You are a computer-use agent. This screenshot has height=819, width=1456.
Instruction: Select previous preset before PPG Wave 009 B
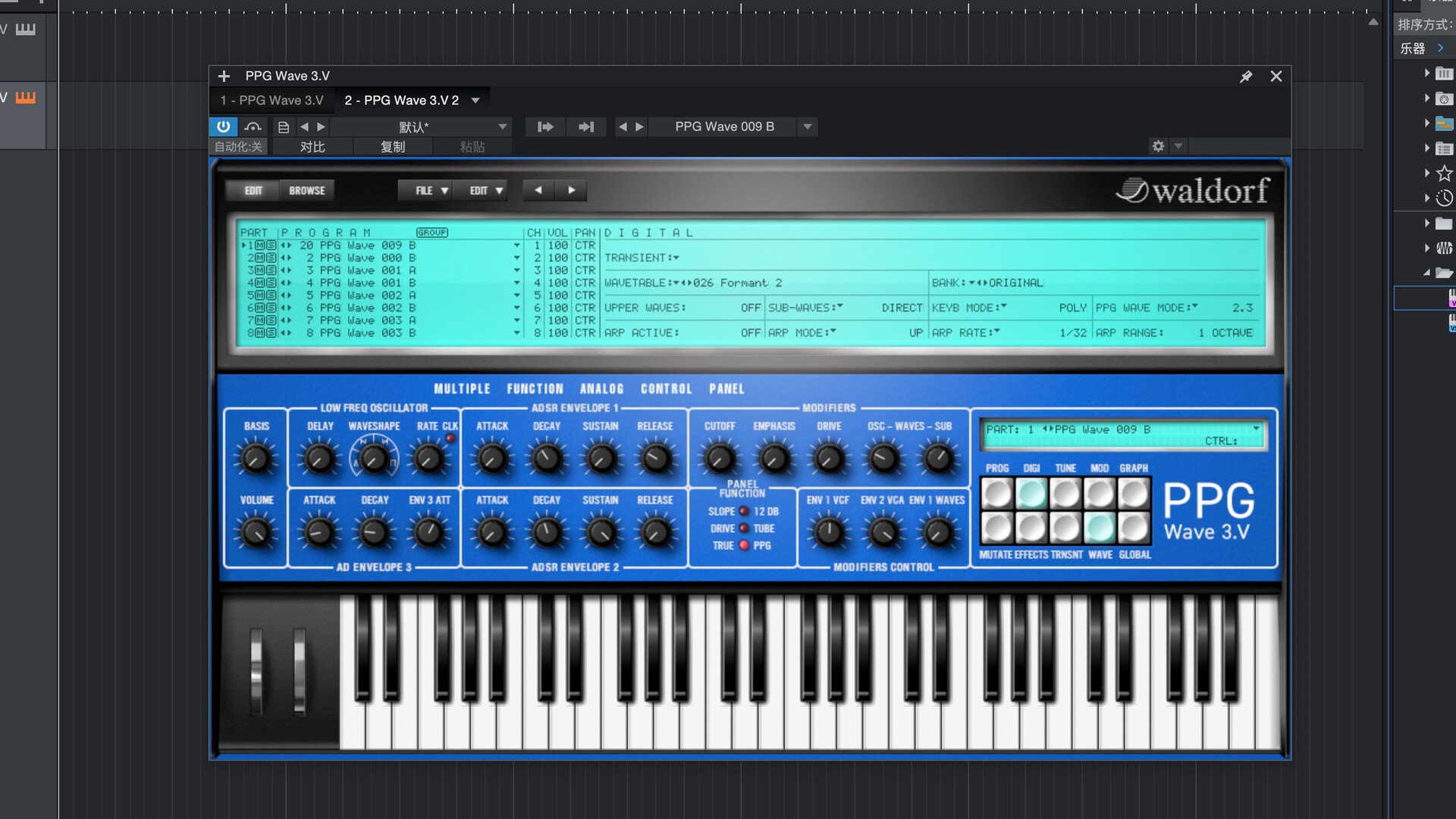coord(623,127)
